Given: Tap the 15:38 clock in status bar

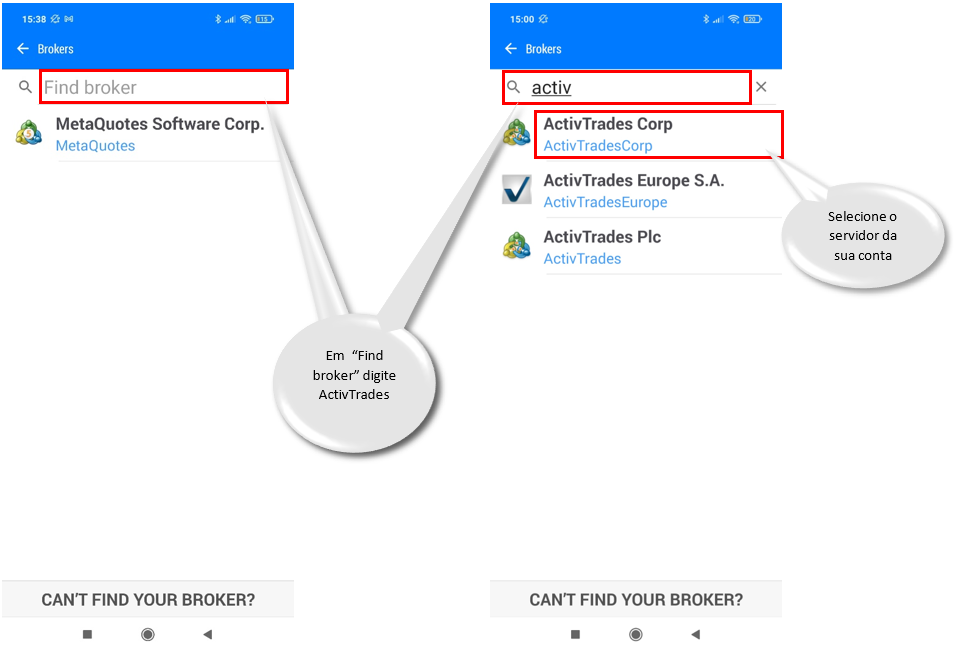Looking at the screenshot, I should tap(34, 19).
